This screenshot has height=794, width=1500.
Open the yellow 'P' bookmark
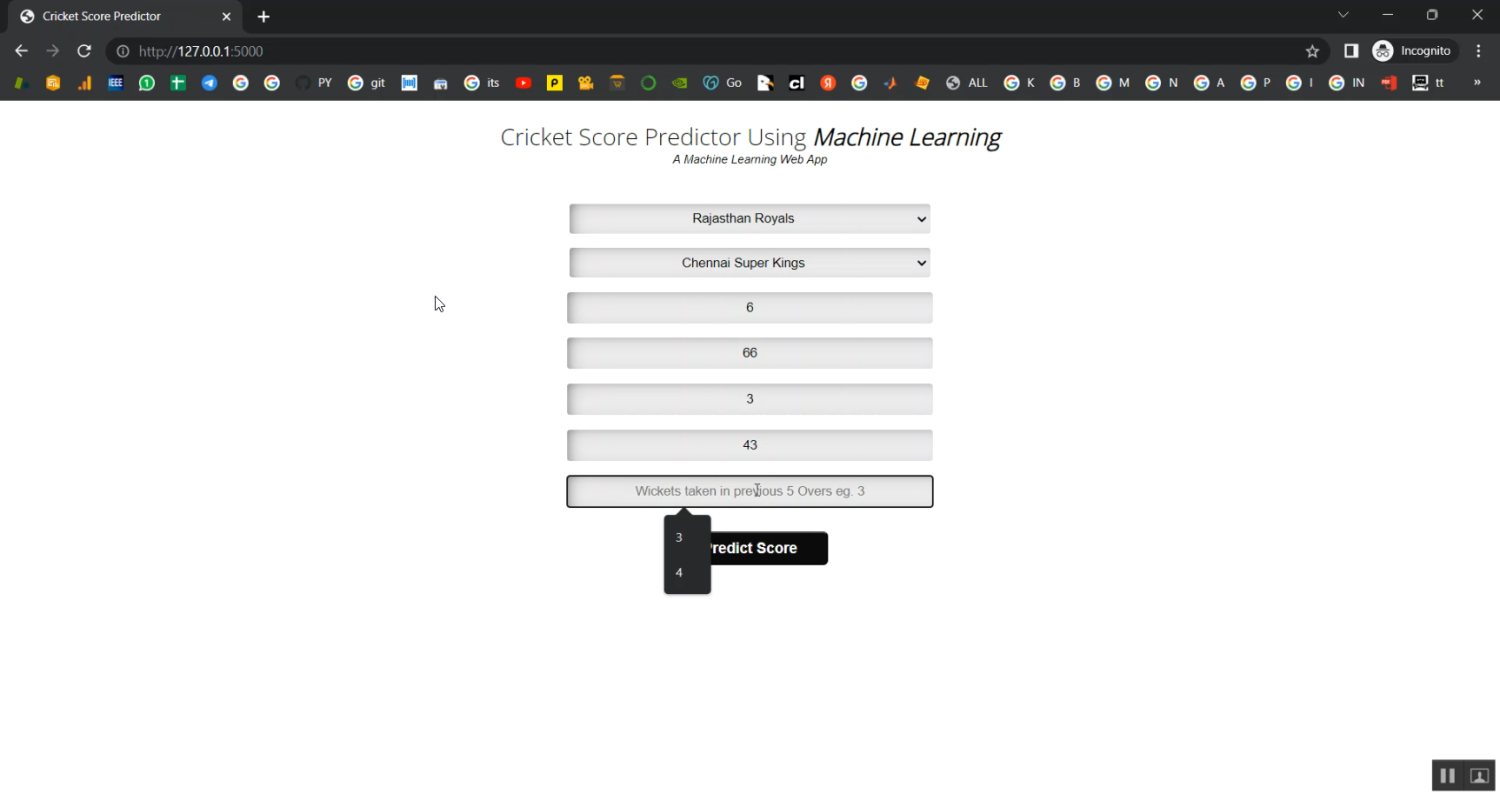tap(554, 83)
